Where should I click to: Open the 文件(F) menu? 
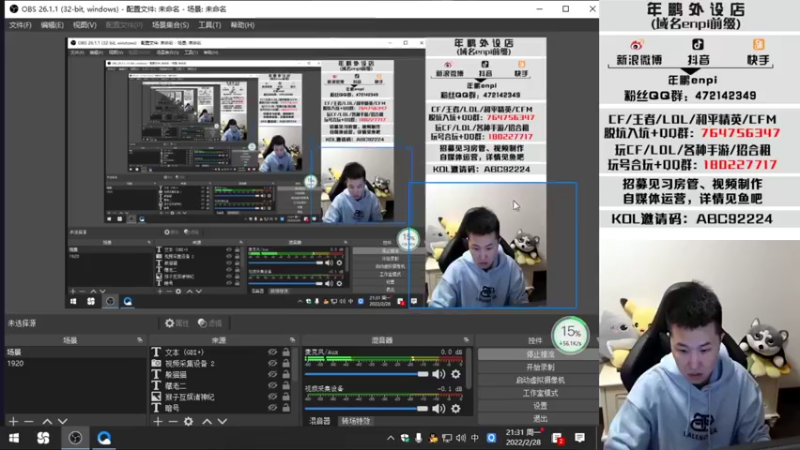[20, 25]
